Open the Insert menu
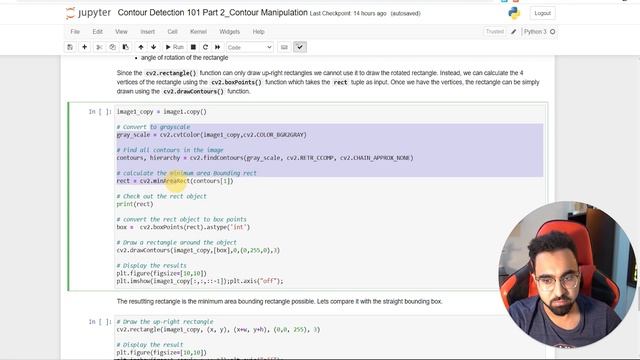Image resolution: width=640 pixels, height=360 pixels. (x=148, y=31)
